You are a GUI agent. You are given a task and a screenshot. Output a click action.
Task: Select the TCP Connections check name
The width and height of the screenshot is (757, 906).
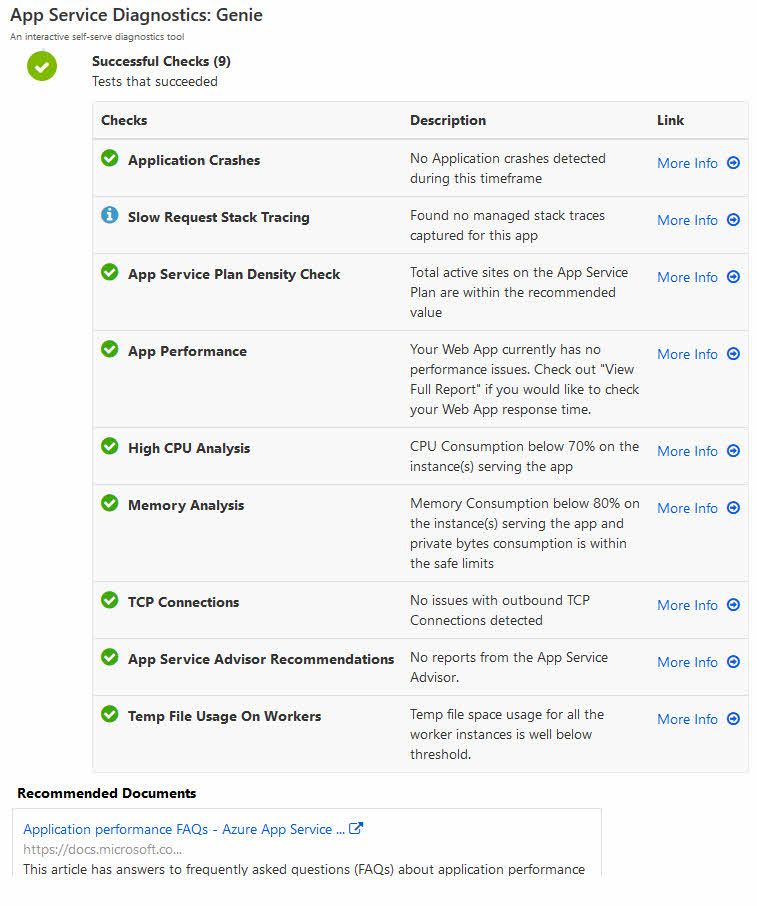[183, 602]
